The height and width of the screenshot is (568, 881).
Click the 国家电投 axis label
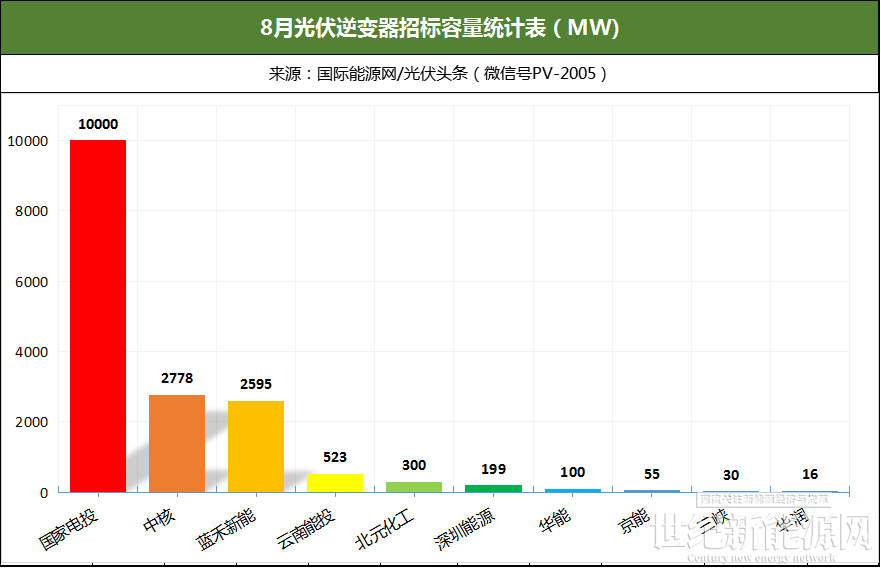[x=69, y=529]
